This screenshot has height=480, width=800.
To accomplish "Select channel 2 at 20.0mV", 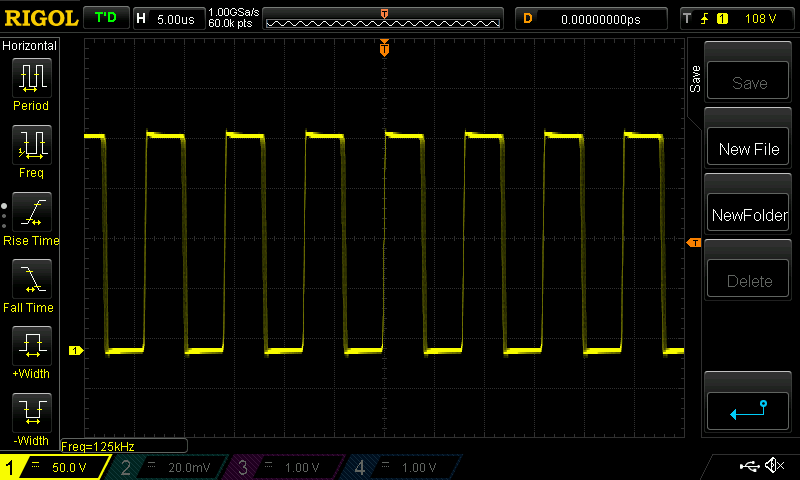I will (168, 467).
